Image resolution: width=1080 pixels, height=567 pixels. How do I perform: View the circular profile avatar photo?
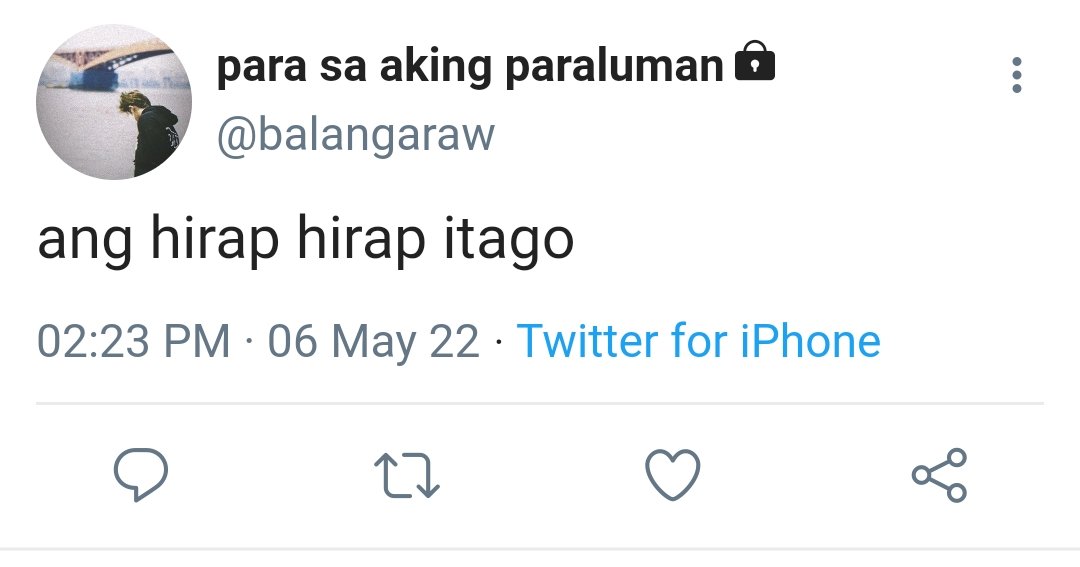point(114,102)
